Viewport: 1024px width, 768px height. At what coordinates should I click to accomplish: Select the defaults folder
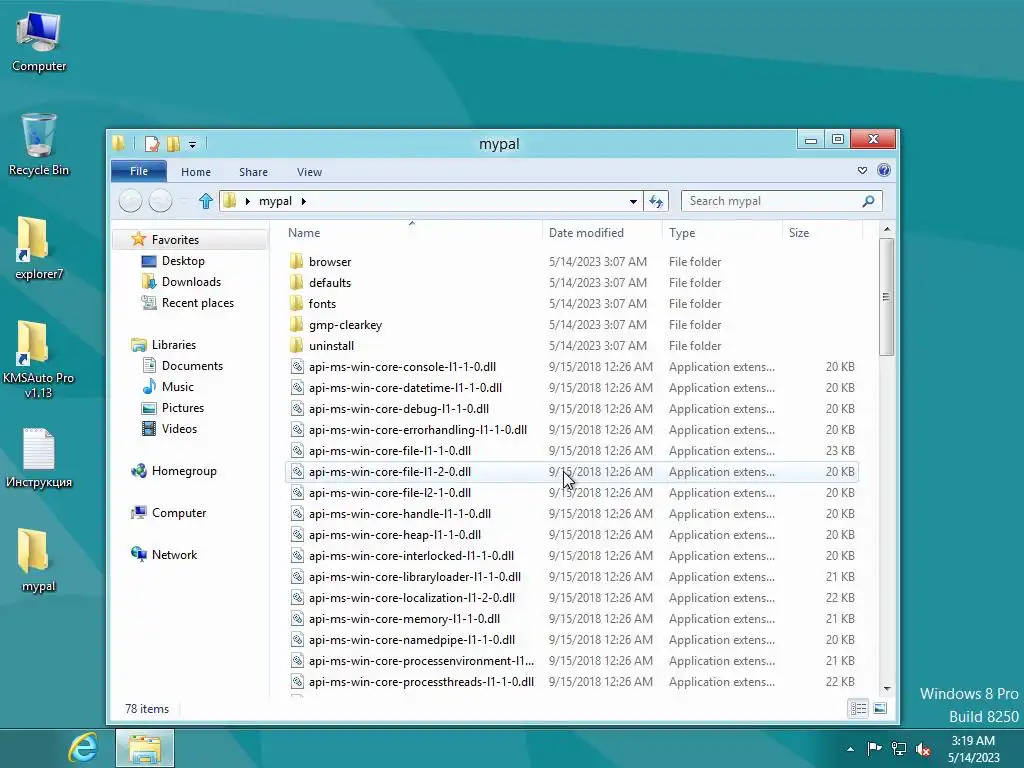(x=571, y=282)
